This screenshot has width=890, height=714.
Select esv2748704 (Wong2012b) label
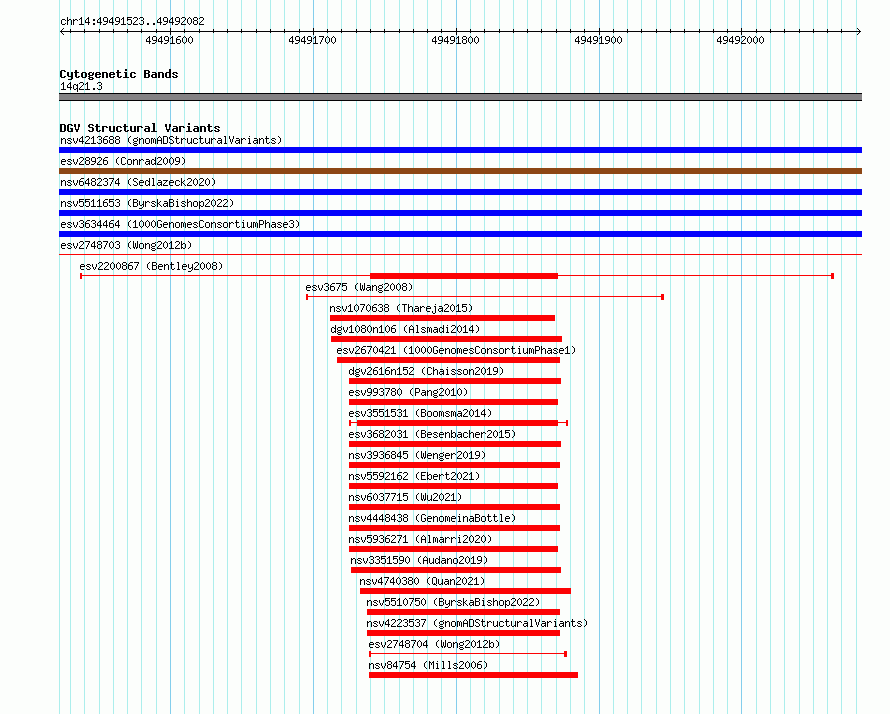point(434,644)
